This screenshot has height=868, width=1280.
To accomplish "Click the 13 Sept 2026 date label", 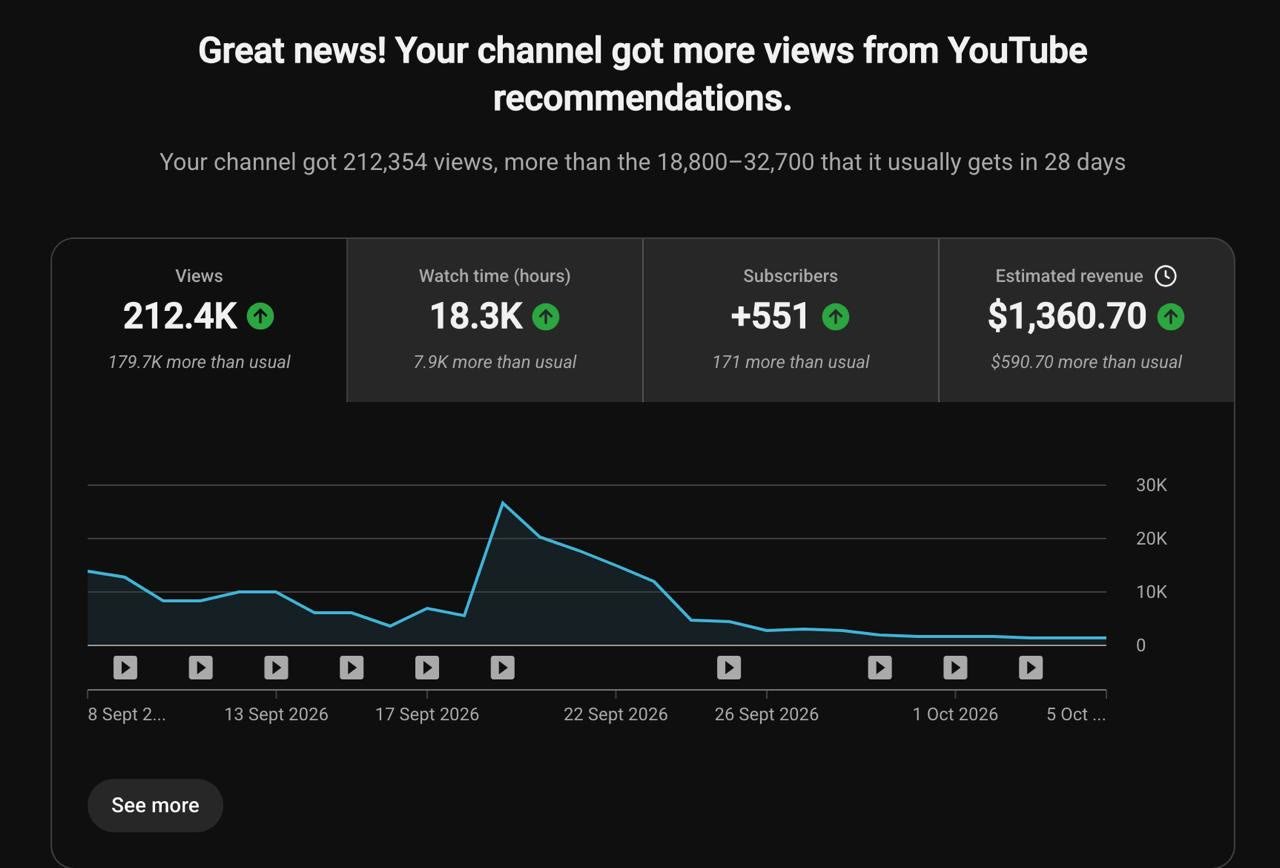I will (x=276, y=714).
